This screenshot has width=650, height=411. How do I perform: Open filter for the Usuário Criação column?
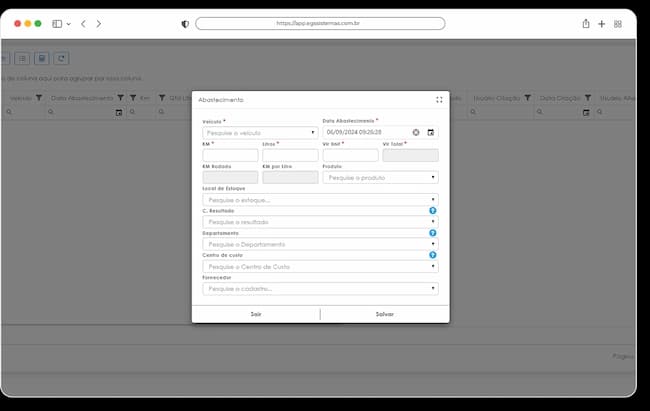pos(527,98)
